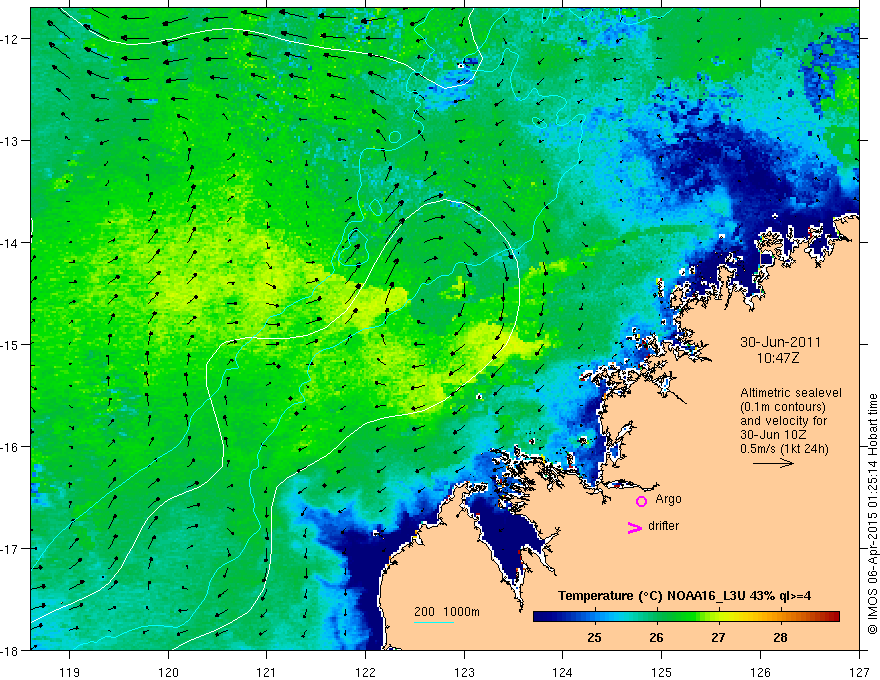
Task: Click longitude axis label 120
Action: pyautogui.click(x=168, y=672)
